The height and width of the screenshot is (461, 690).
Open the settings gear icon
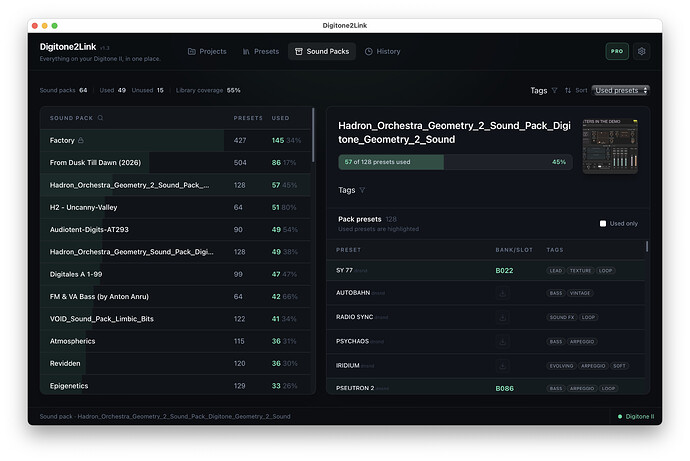[641, 51]
